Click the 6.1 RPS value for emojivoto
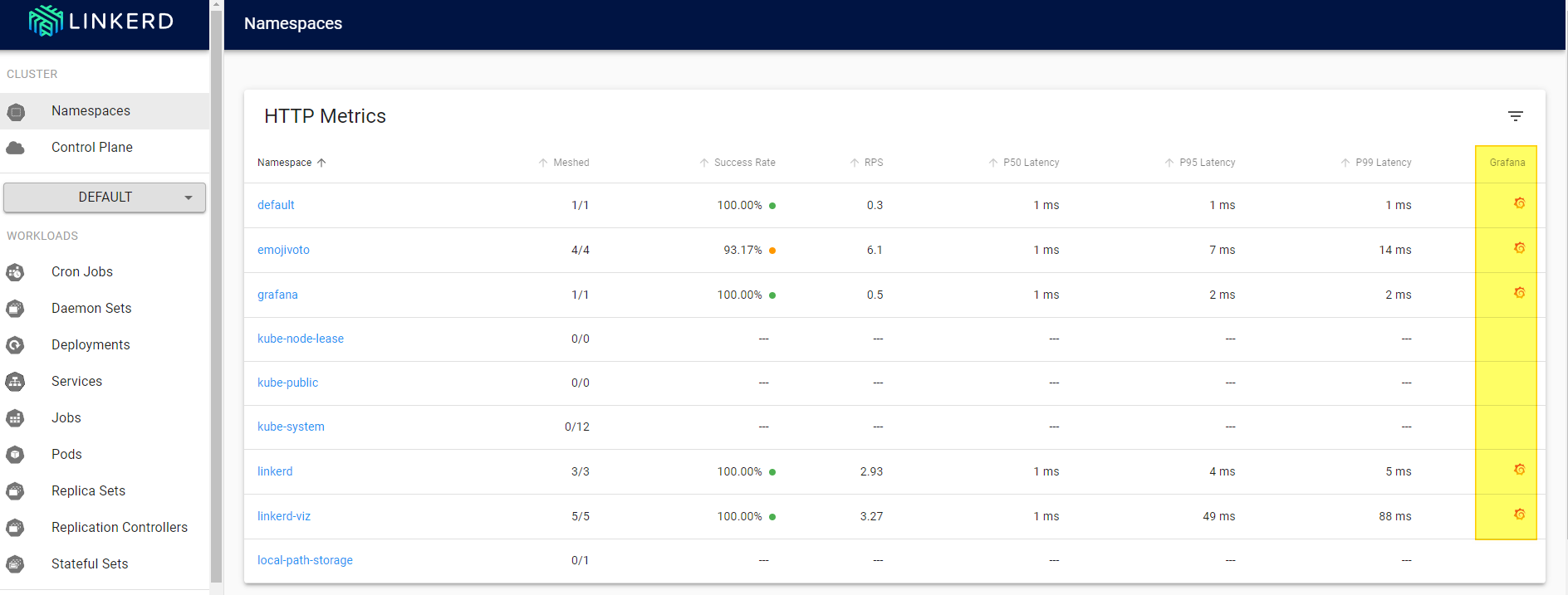Image resolution: width=1568 pixels, height=595 pixels. coord(875,250)
